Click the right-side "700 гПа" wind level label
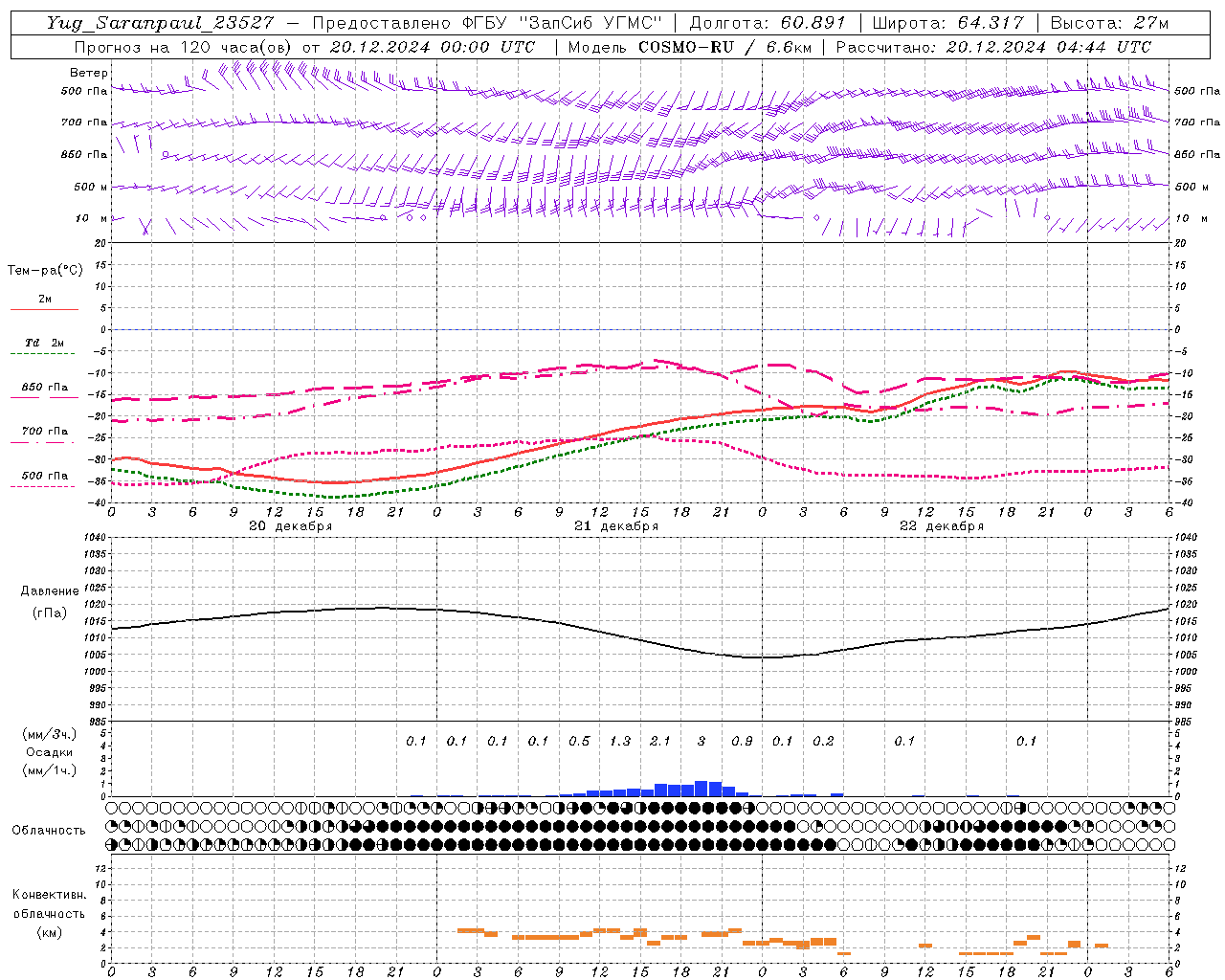The width and height of the screenshot is (1225, 980). pyautogui.click(x=1197, y=122)
